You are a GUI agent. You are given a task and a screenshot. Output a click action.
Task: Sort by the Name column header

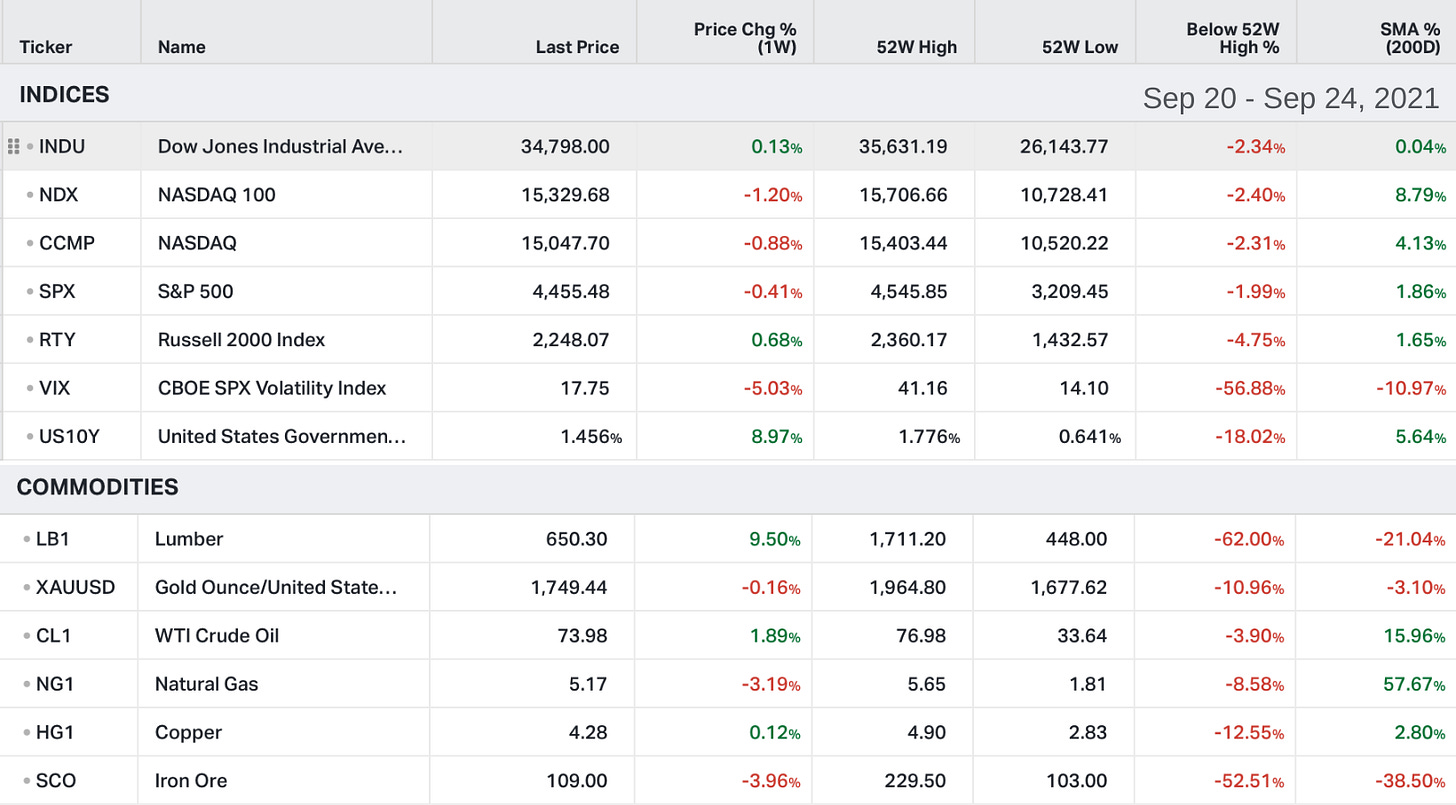point(180,47)
